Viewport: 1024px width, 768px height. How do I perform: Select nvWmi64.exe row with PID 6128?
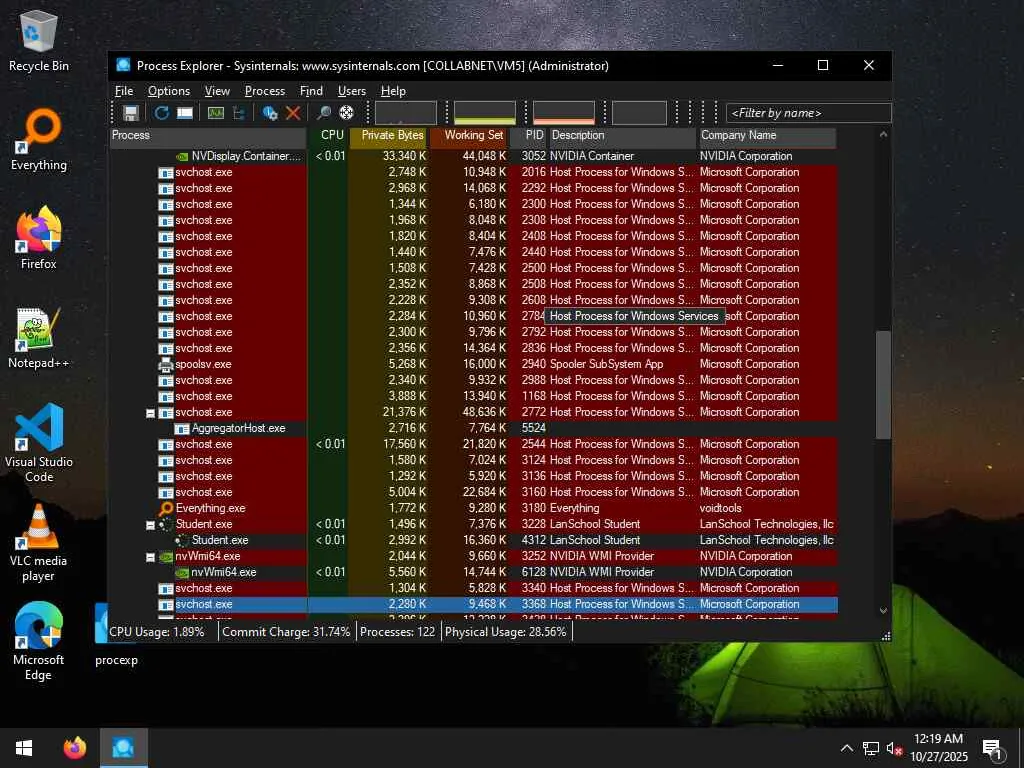[473, 572]
